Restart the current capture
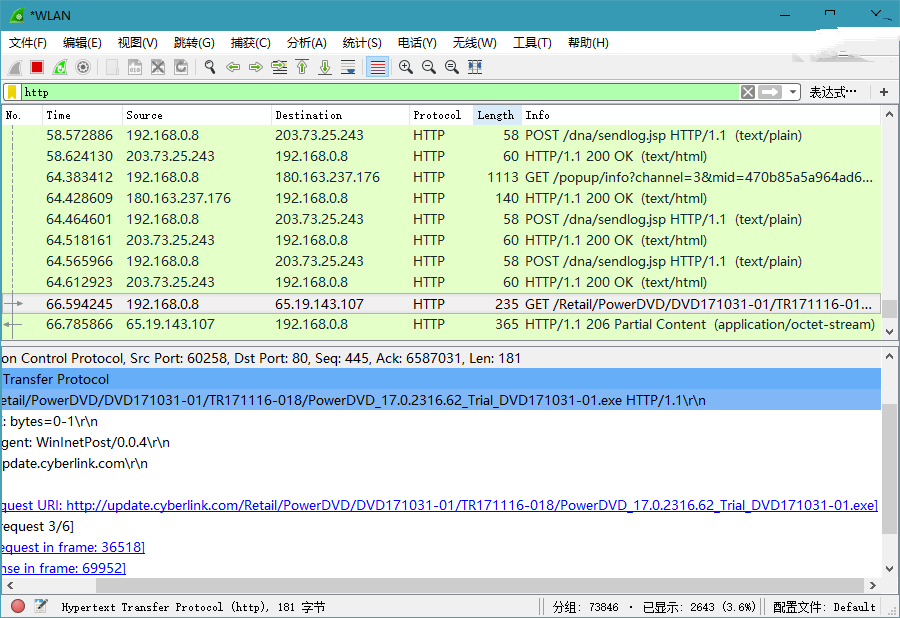900x618 pixels. pyautogui.click(x=60, y=67)
